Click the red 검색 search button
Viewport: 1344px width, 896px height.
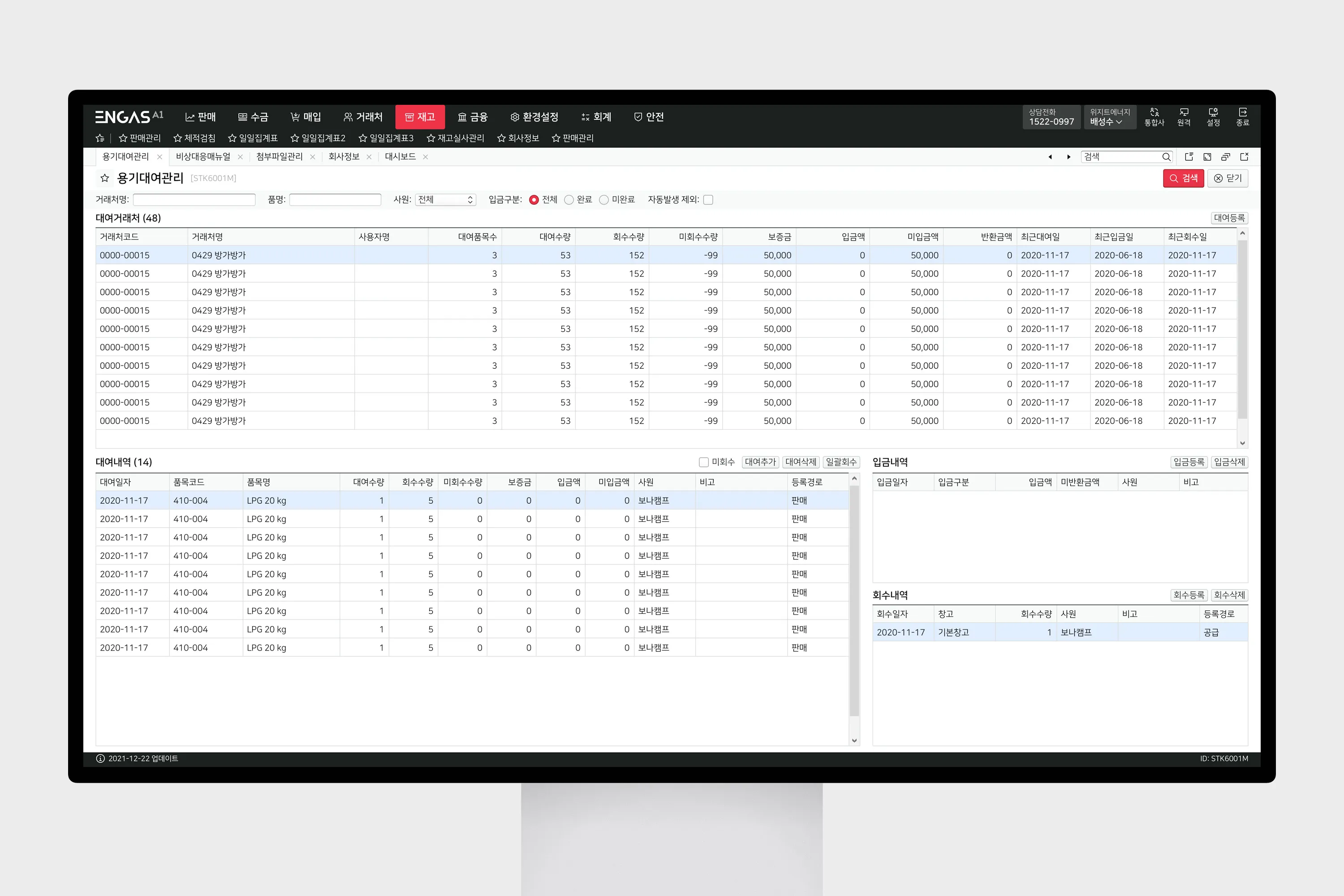click(x=1183, y=178)
